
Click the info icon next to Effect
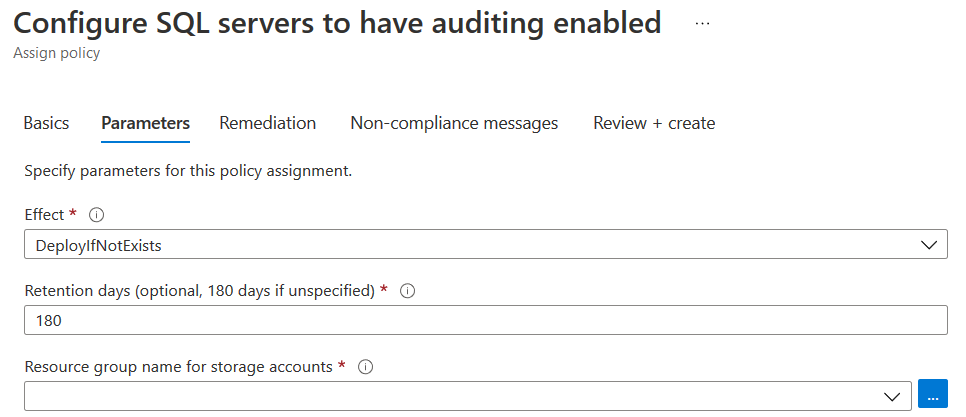[97, 215]
